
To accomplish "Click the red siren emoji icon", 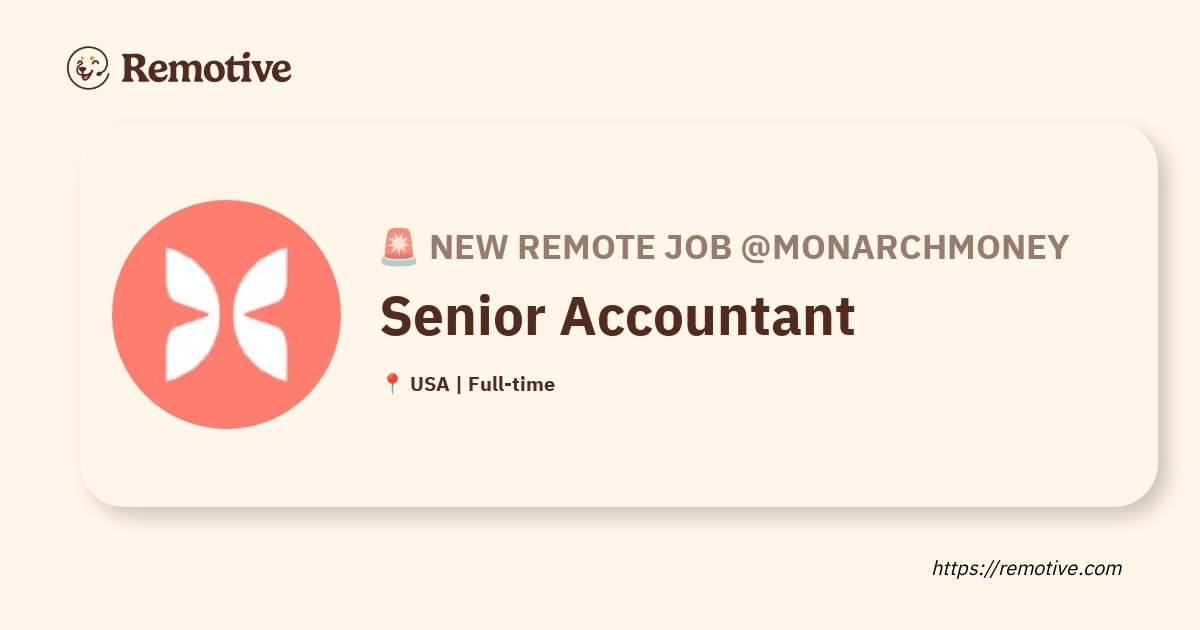I will coord(399,247).
